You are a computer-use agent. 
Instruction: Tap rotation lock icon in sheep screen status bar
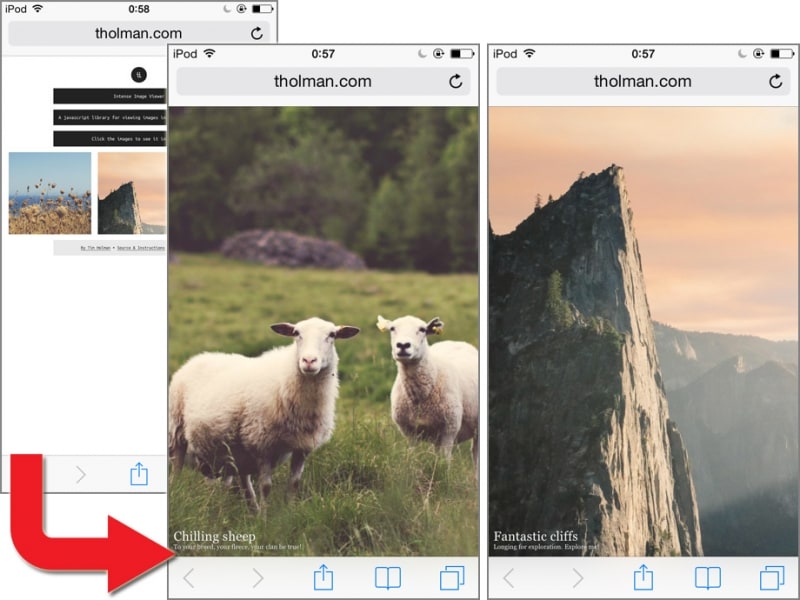click(438, 53)
